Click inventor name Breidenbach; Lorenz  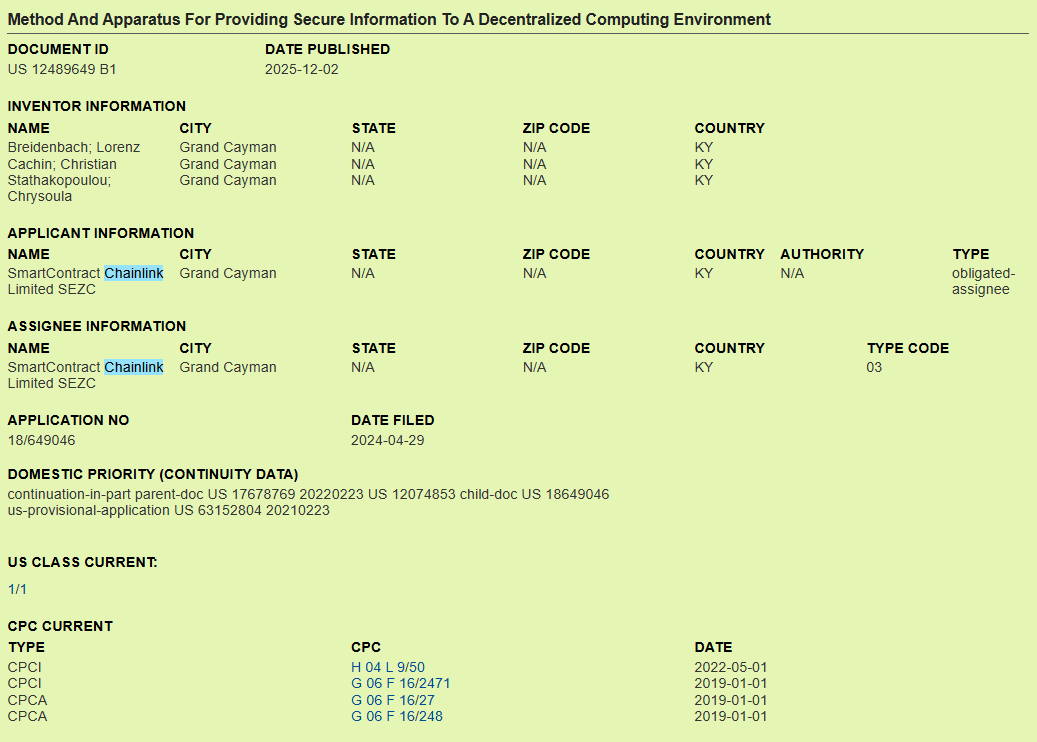(74, 147)
